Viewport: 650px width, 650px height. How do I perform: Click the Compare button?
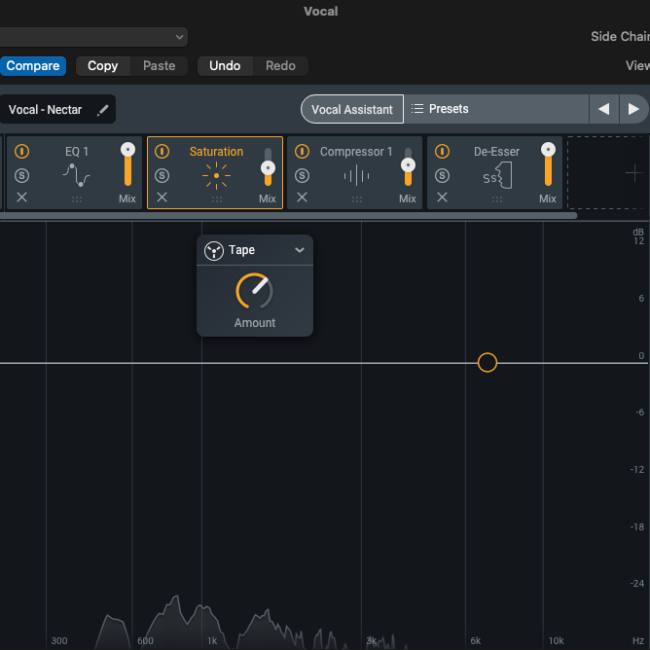33,66
